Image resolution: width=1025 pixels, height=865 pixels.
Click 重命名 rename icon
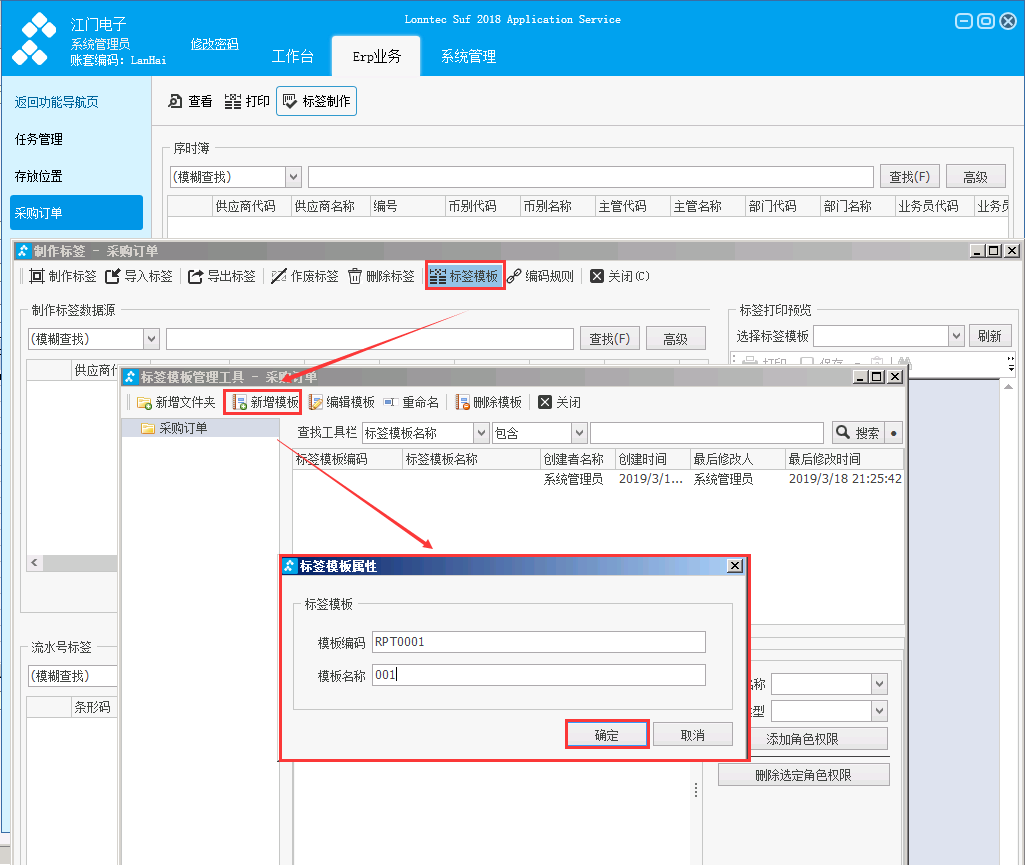tap(390, 402)
